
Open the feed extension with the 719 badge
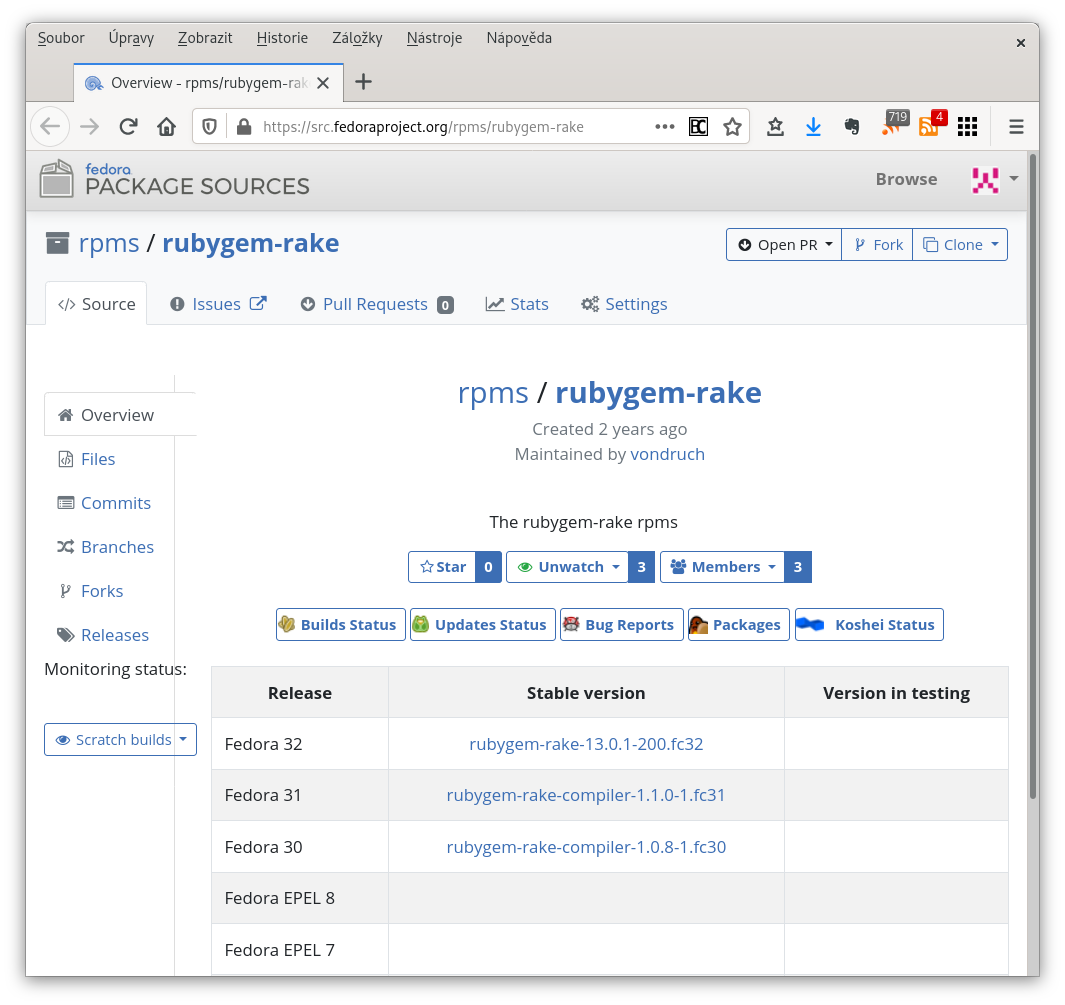click(894, 123)
